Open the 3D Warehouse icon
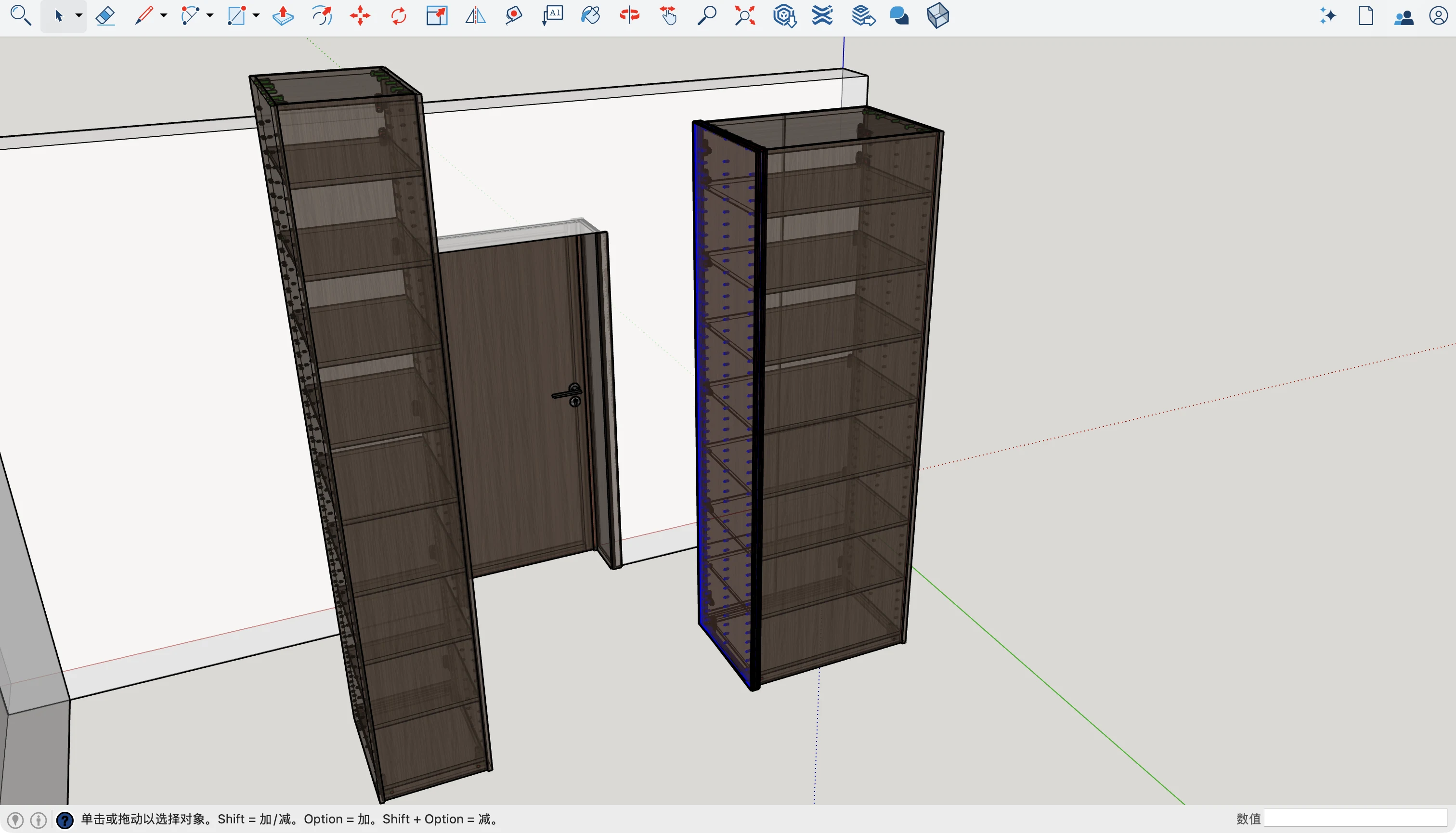 point(784,15)
